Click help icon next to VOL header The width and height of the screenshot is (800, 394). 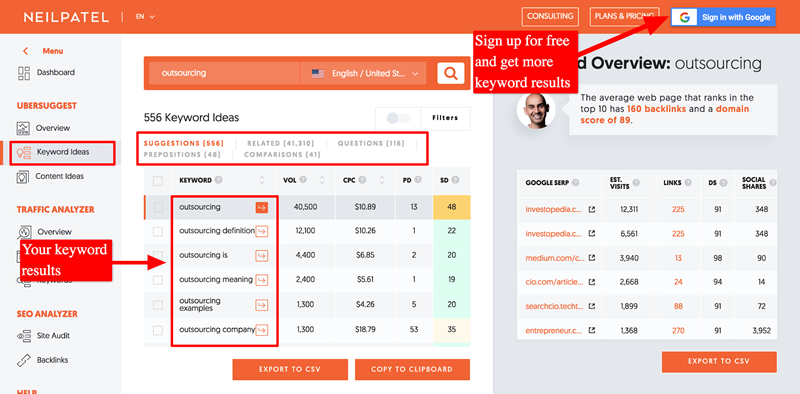pos(303,180)
